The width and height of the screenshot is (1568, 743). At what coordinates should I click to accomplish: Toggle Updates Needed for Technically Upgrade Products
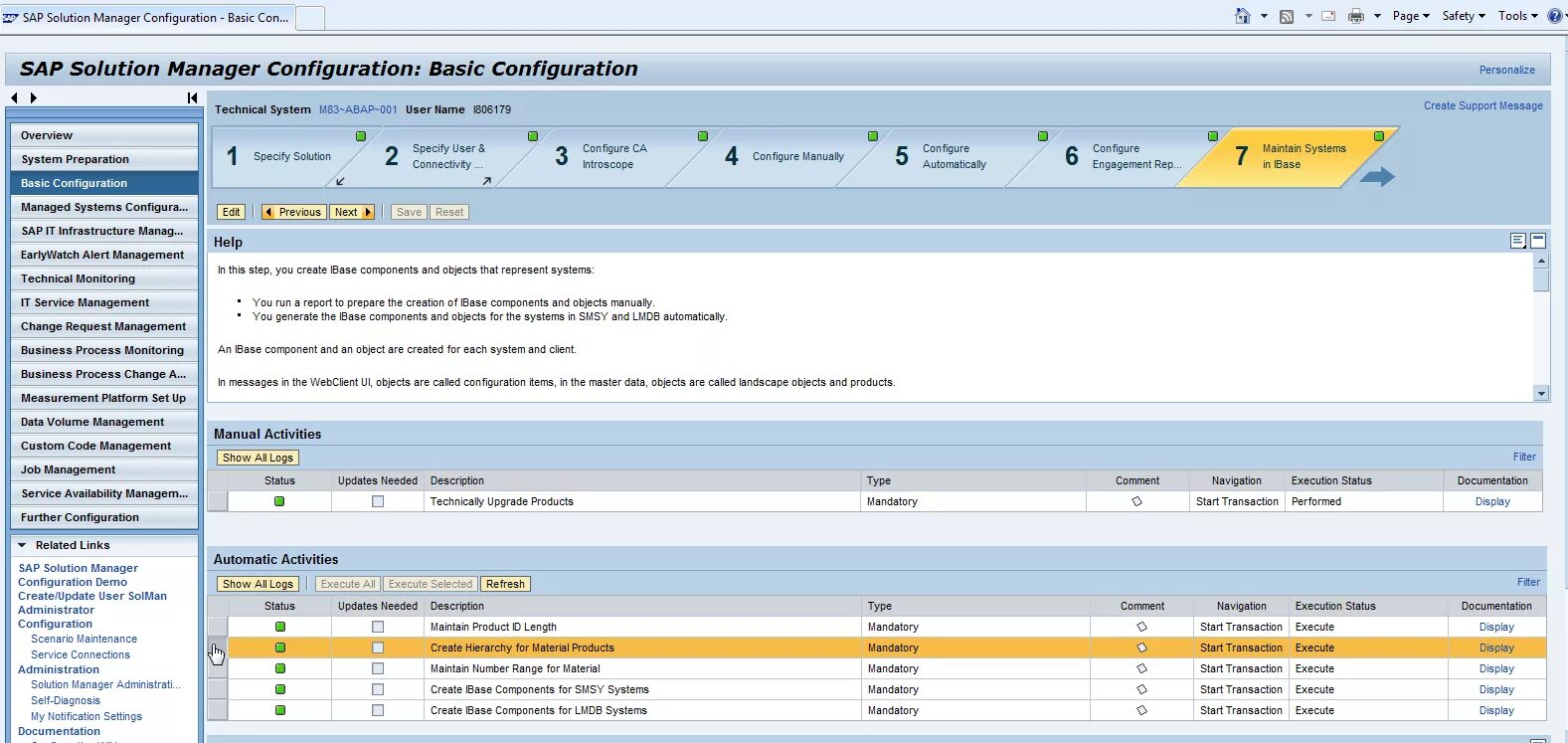tap(378, 501)
